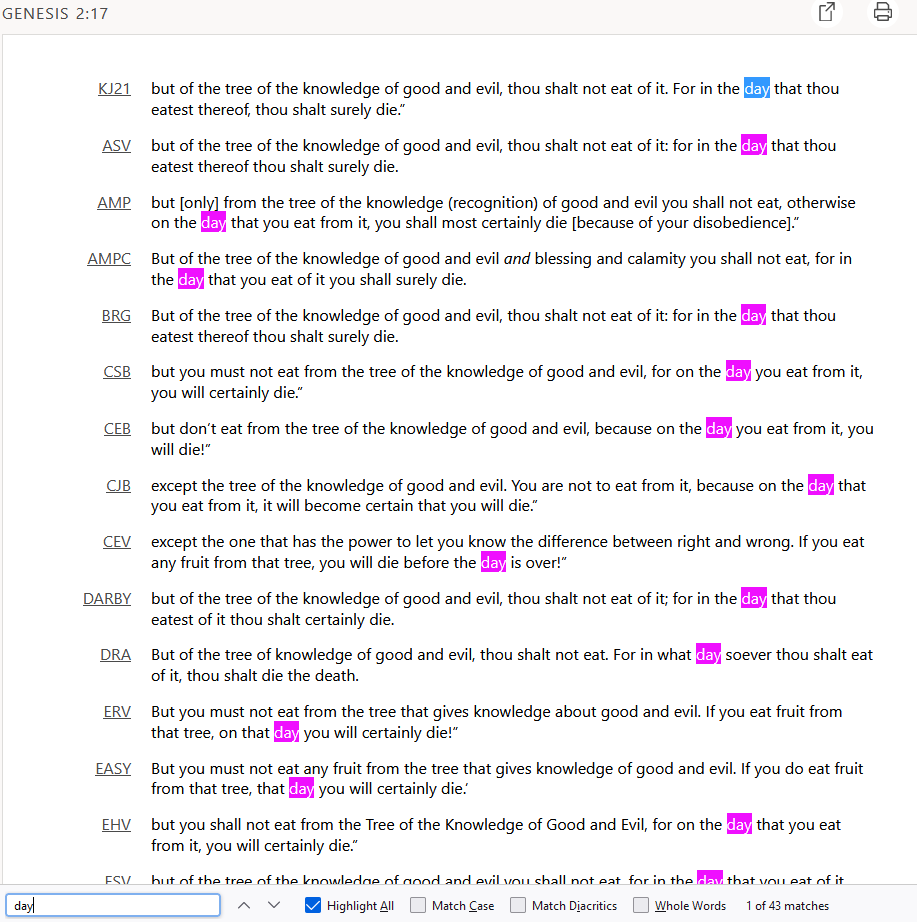The height and width of the screenshot is (922, 917).
Task: Go to previous find match arrow
Action: coord(244,905)
